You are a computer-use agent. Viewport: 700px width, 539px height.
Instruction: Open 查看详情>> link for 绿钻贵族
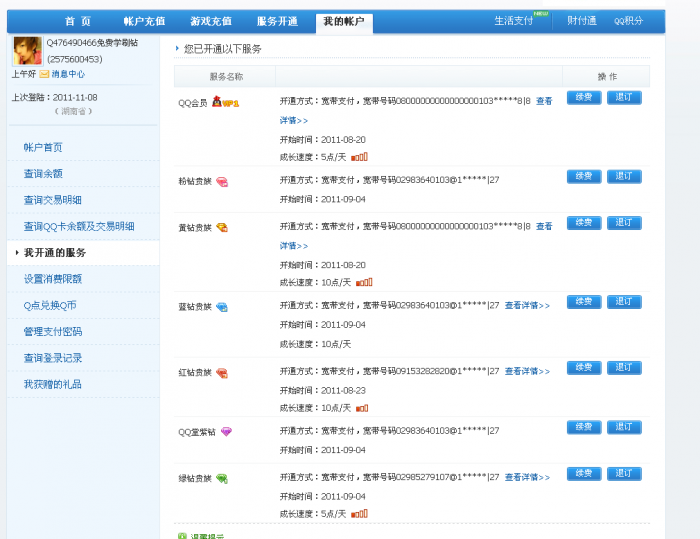pyautogui.click(x=527, y=477)
